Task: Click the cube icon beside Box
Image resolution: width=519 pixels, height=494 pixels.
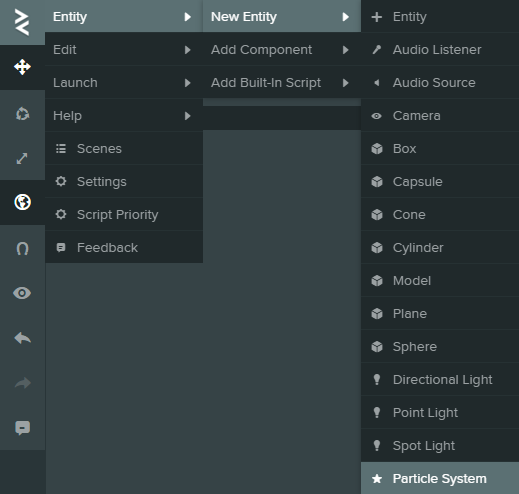Action: click(377, 149)
